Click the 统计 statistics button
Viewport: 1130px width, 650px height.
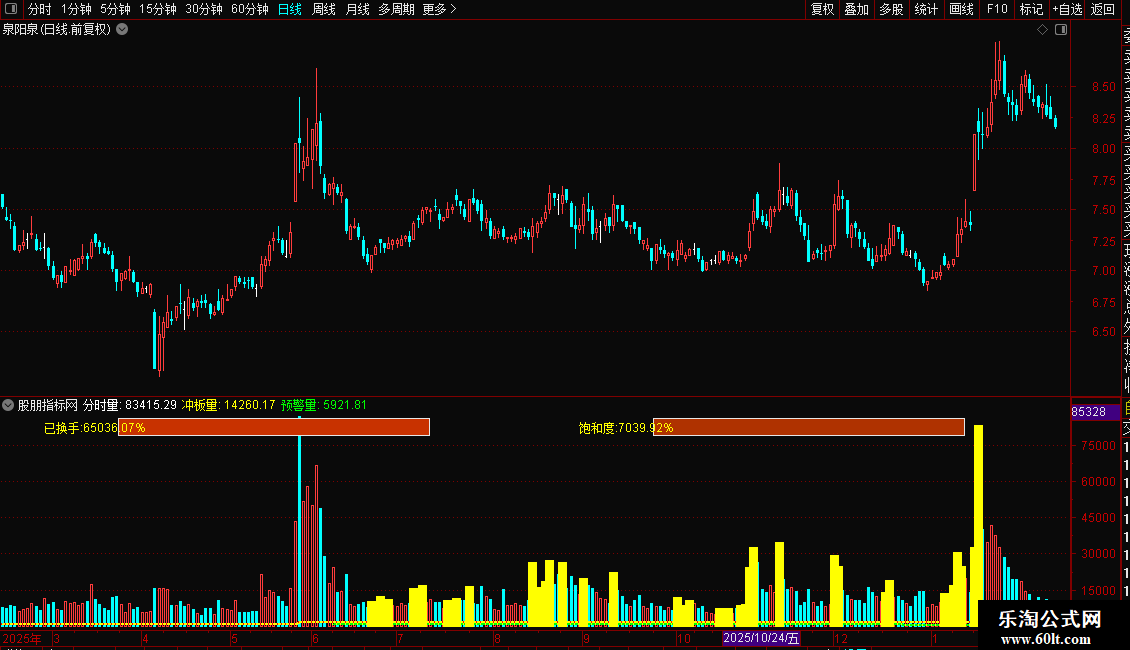tap(926, 9)
